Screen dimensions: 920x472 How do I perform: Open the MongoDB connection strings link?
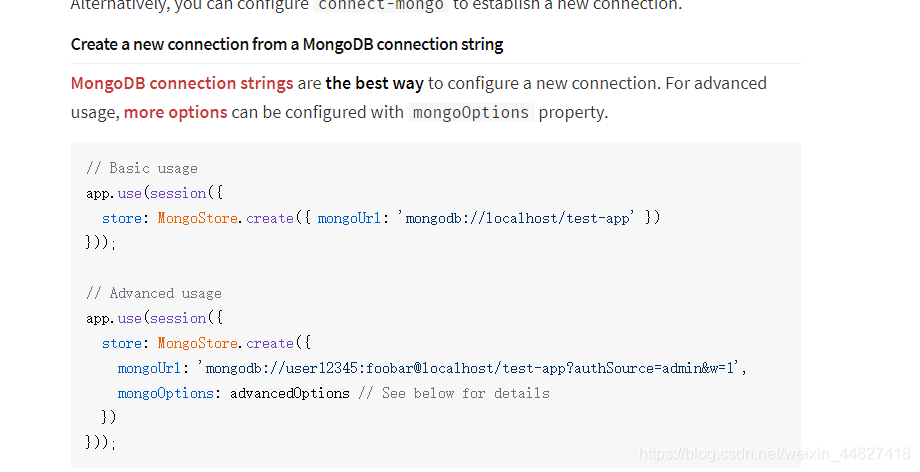[x=182, y=83]
